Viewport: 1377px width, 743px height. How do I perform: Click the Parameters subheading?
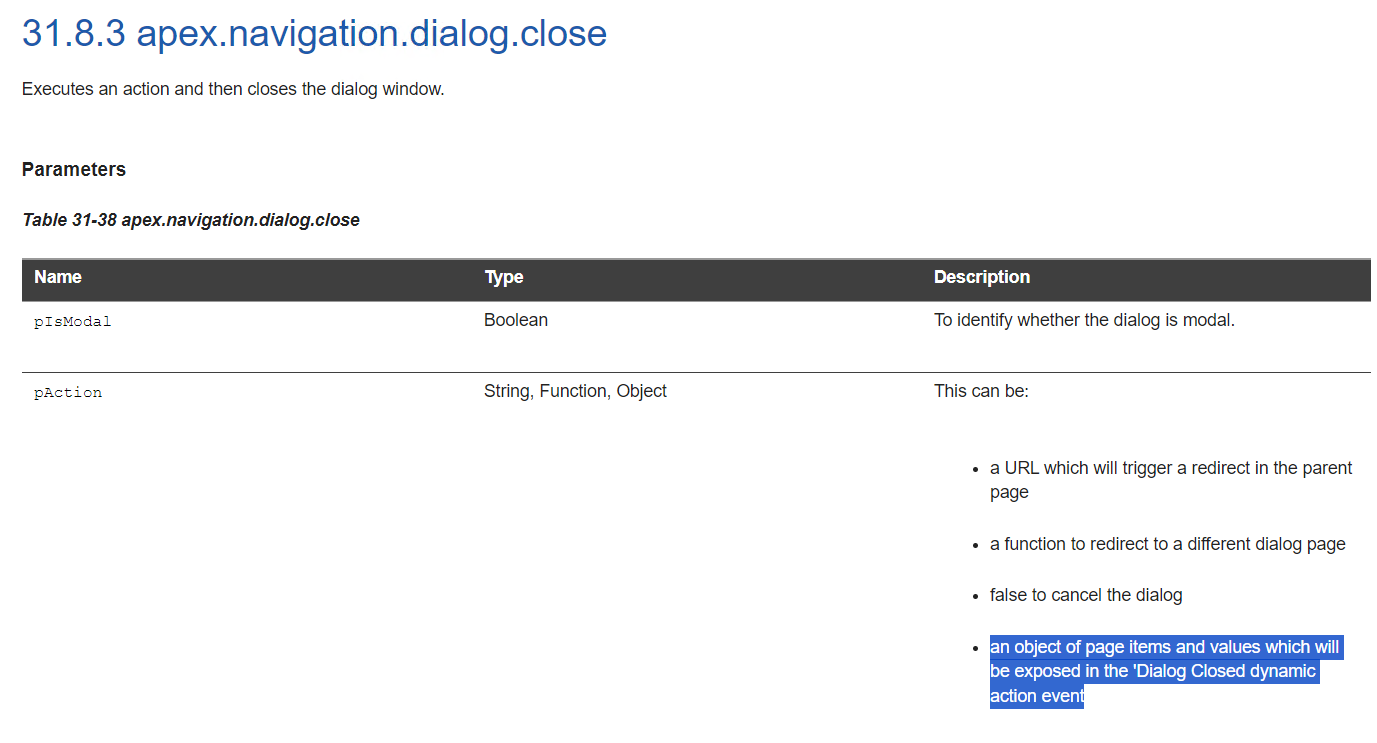point(74,170)
